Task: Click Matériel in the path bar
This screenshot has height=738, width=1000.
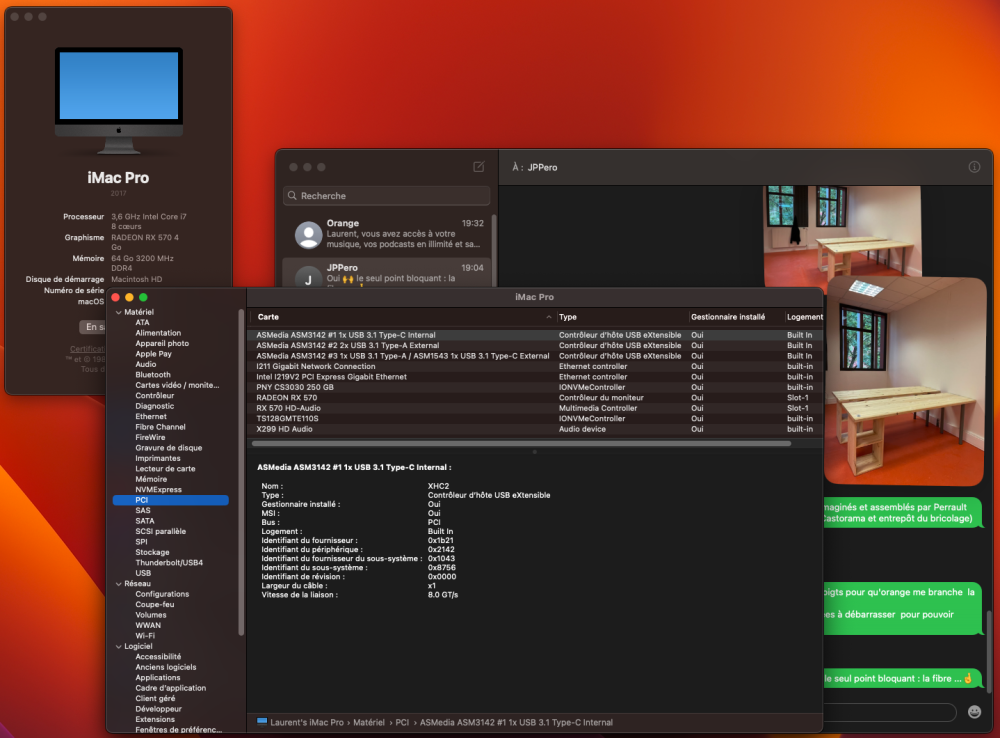Action: click(x=369, y=722)
